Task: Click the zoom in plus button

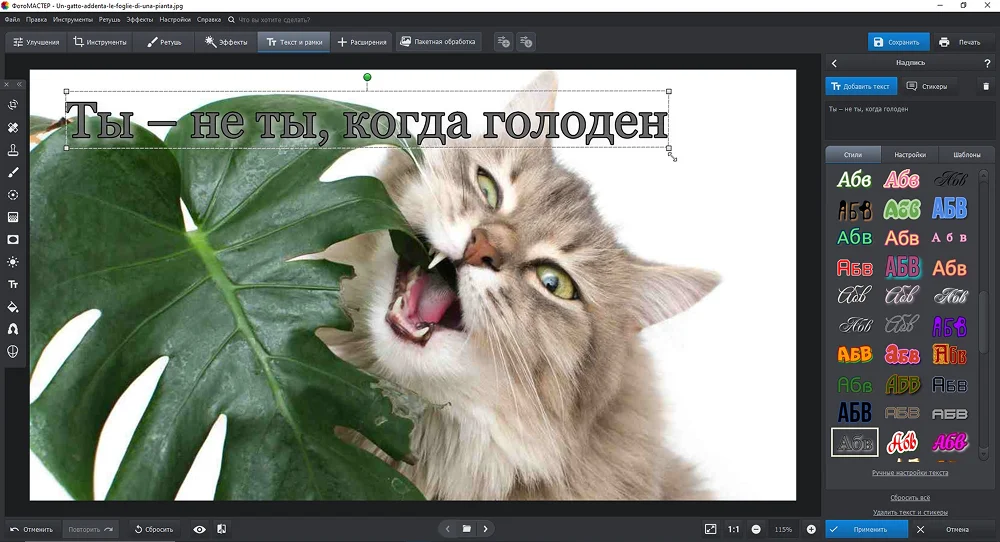Action: coord(811,529)
